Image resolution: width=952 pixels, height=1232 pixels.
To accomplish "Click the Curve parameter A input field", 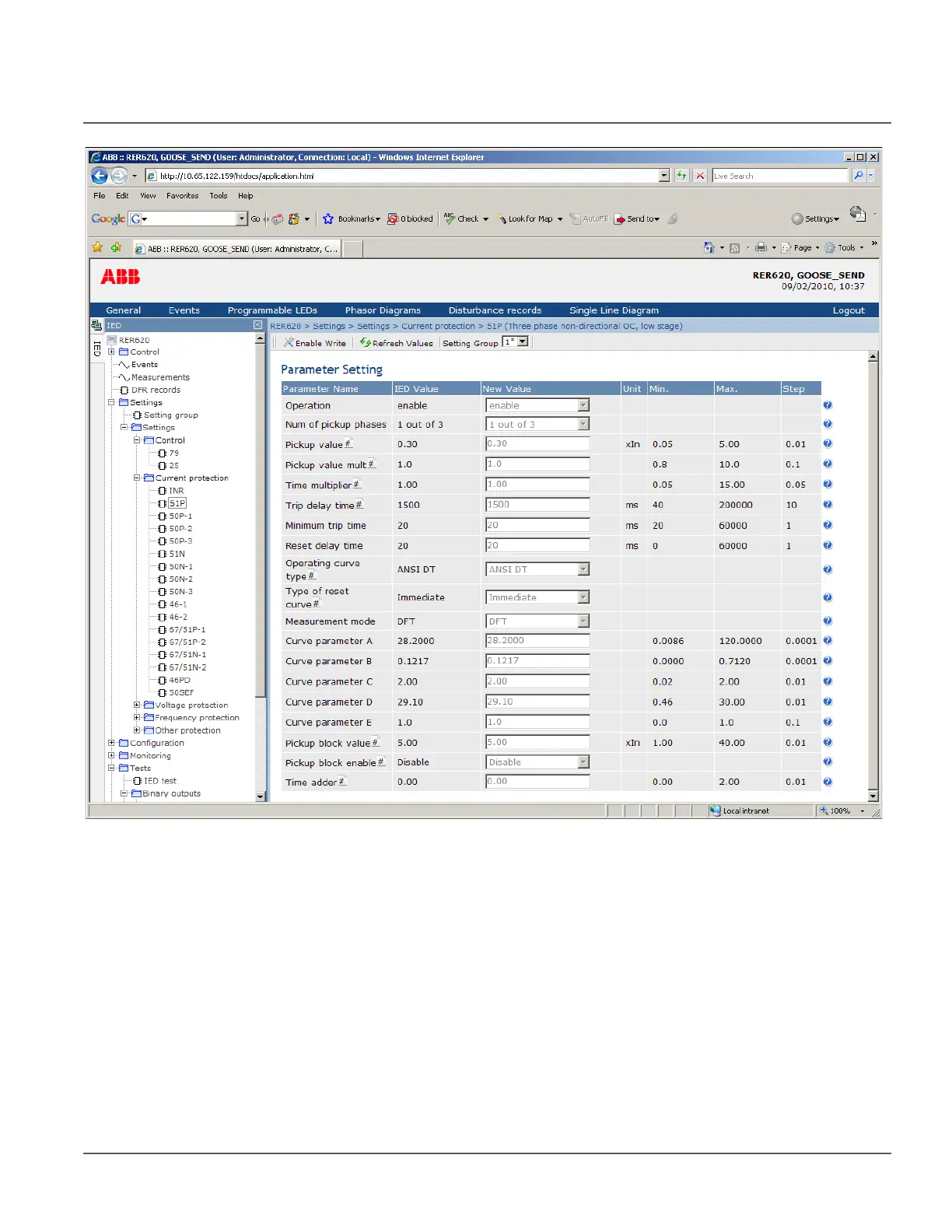I will pyautogui.click(x=537, y=641).
